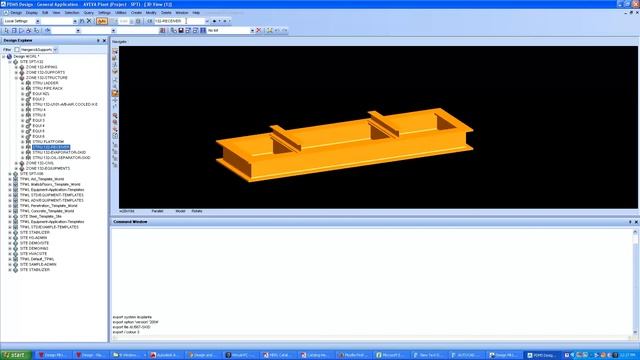The image size is (640, 360).
Task: Open the Selection menu
Action: [72, 13]
